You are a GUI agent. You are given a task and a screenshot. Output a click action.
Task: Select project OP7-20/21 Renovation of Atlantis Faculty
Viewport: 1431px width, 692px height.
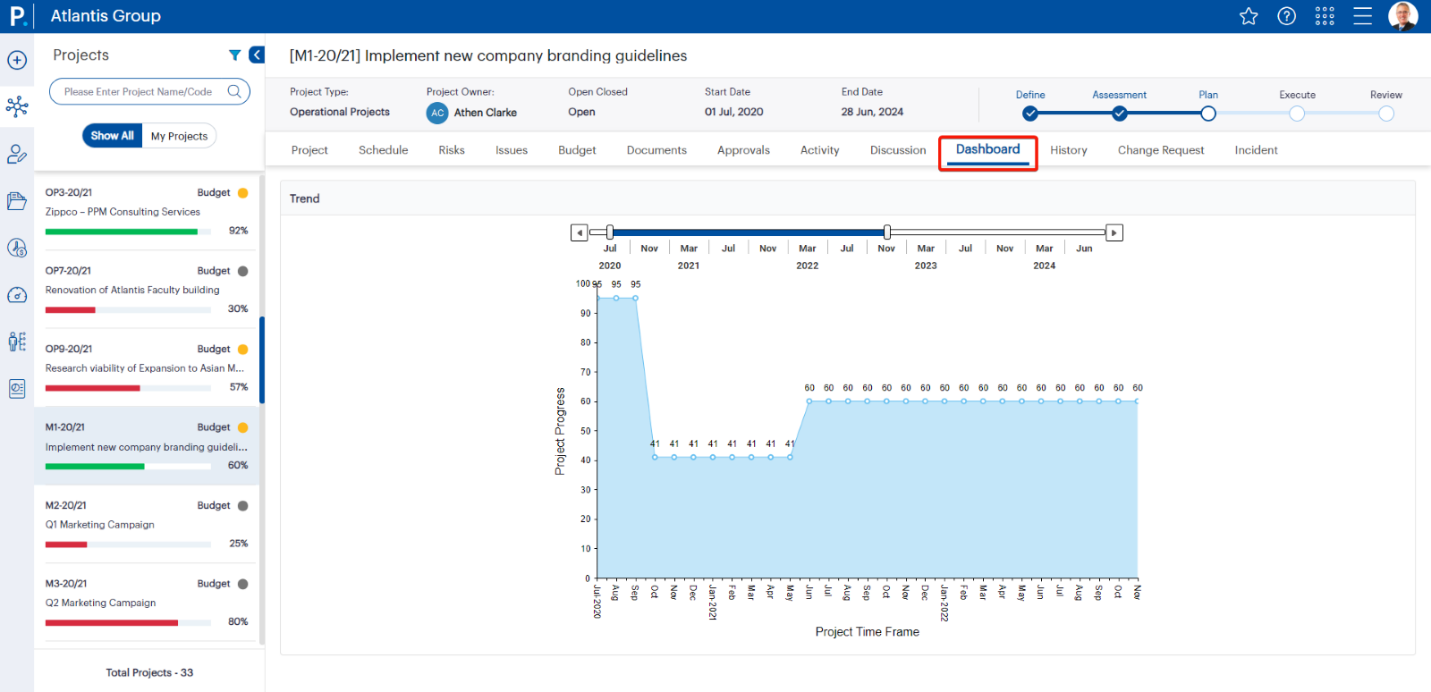coord(147,289)
